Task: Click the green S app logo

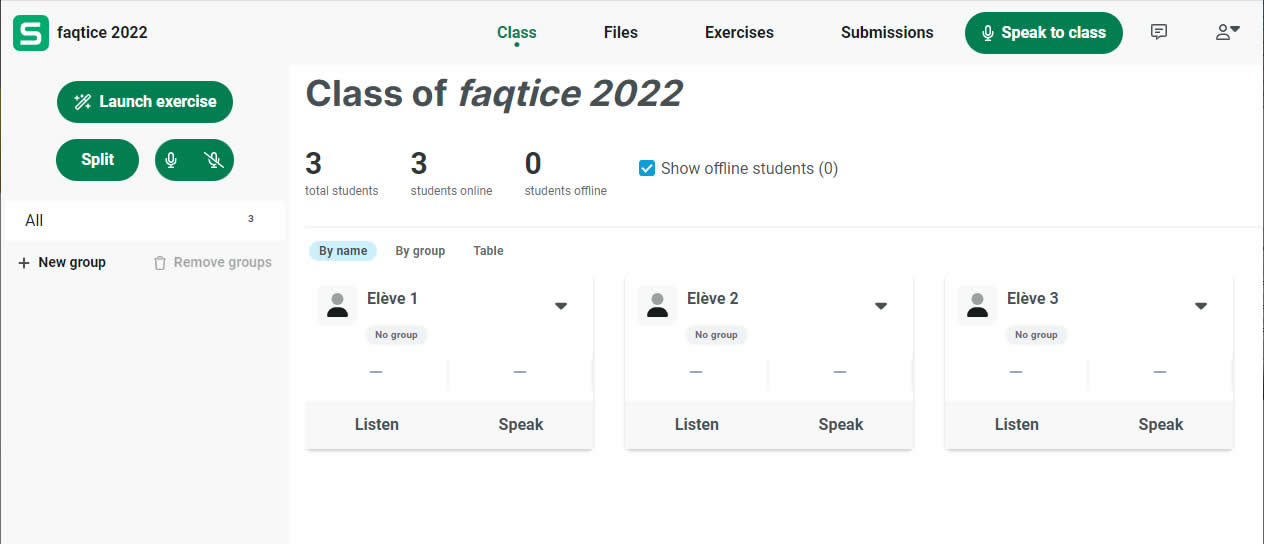Action: (x=31, y=33)
